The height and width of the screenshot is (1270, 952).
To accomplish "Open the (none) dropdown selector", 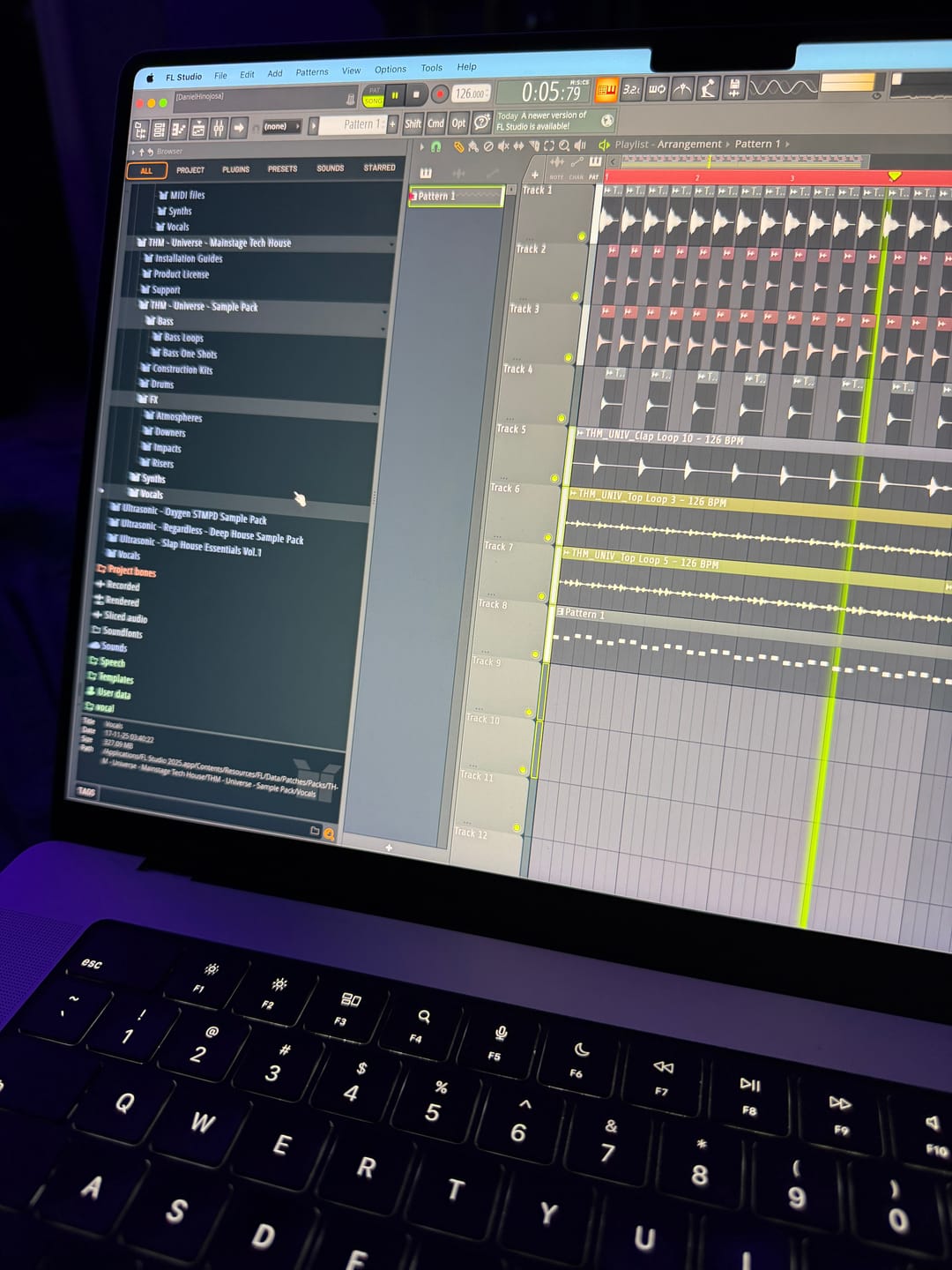I will (281, 127).
